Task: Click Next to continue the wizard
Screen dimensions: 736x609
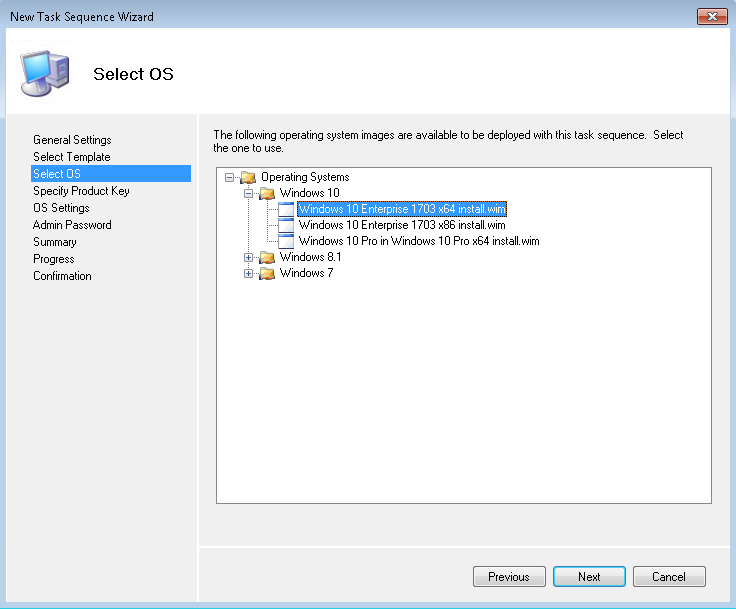Action: tap(589, 577)
